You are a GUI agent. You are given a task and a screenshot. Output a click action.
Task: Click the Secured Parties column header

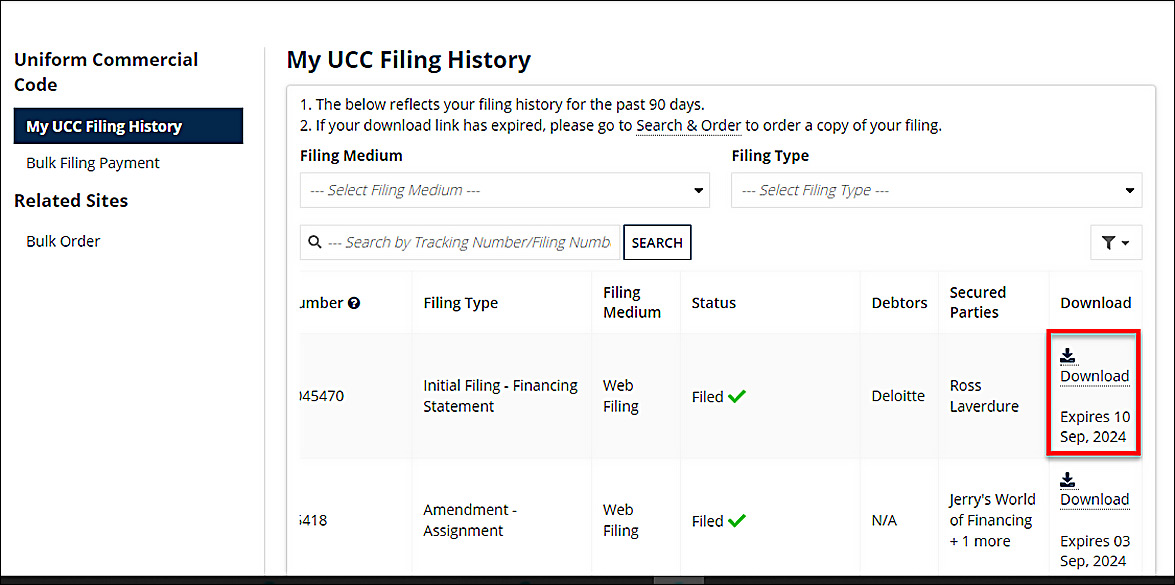click(977, 302)
